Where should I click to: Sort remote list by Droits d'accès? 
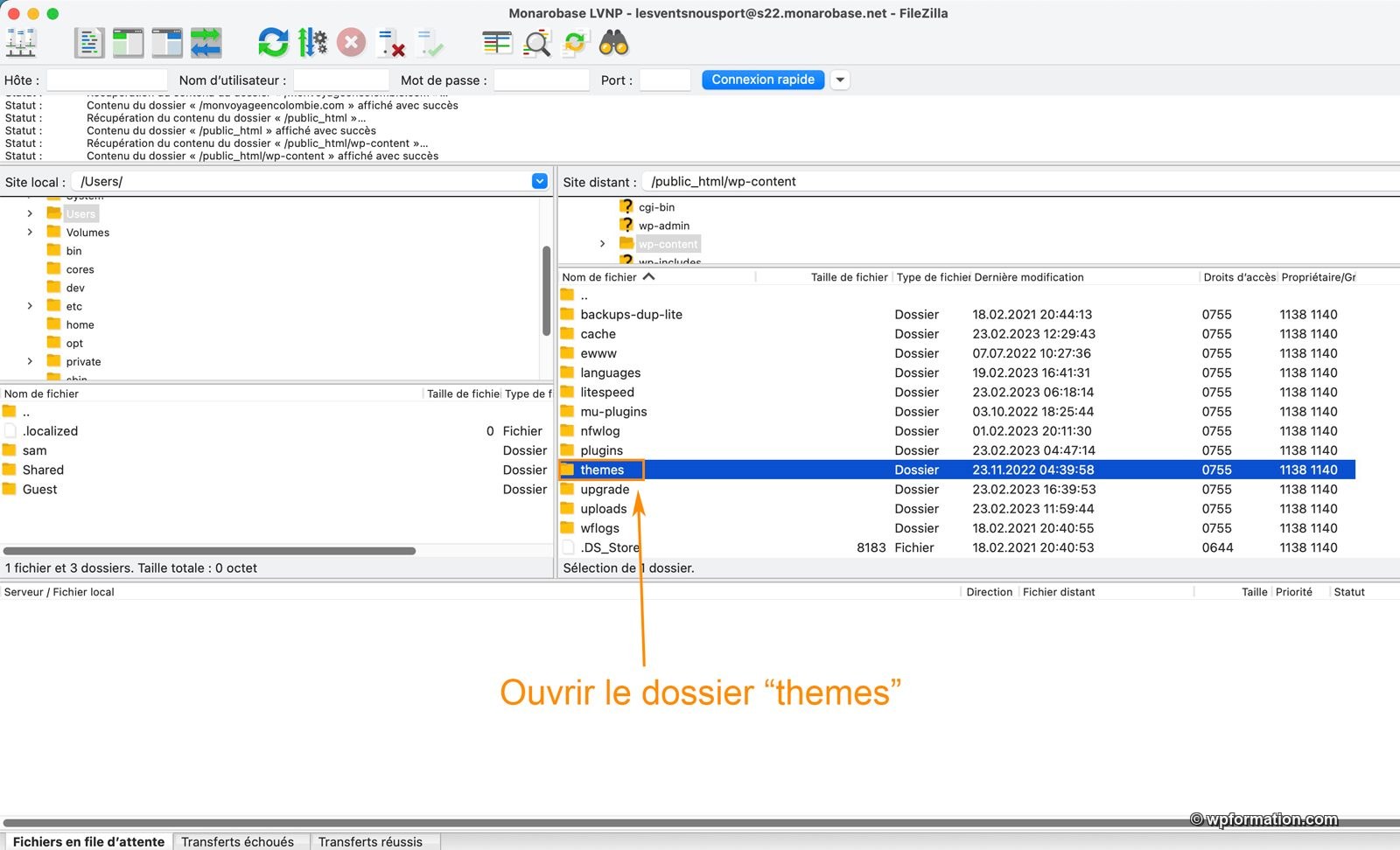tap(1239, 277)
